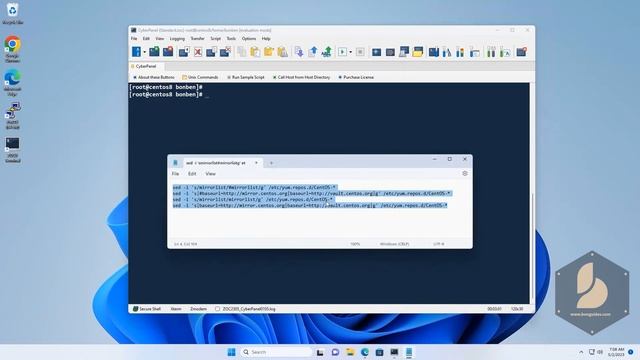Click the grey-bordered dark screen toolbar icon
The height and width of the screenshot is (360, 640).
390,52
